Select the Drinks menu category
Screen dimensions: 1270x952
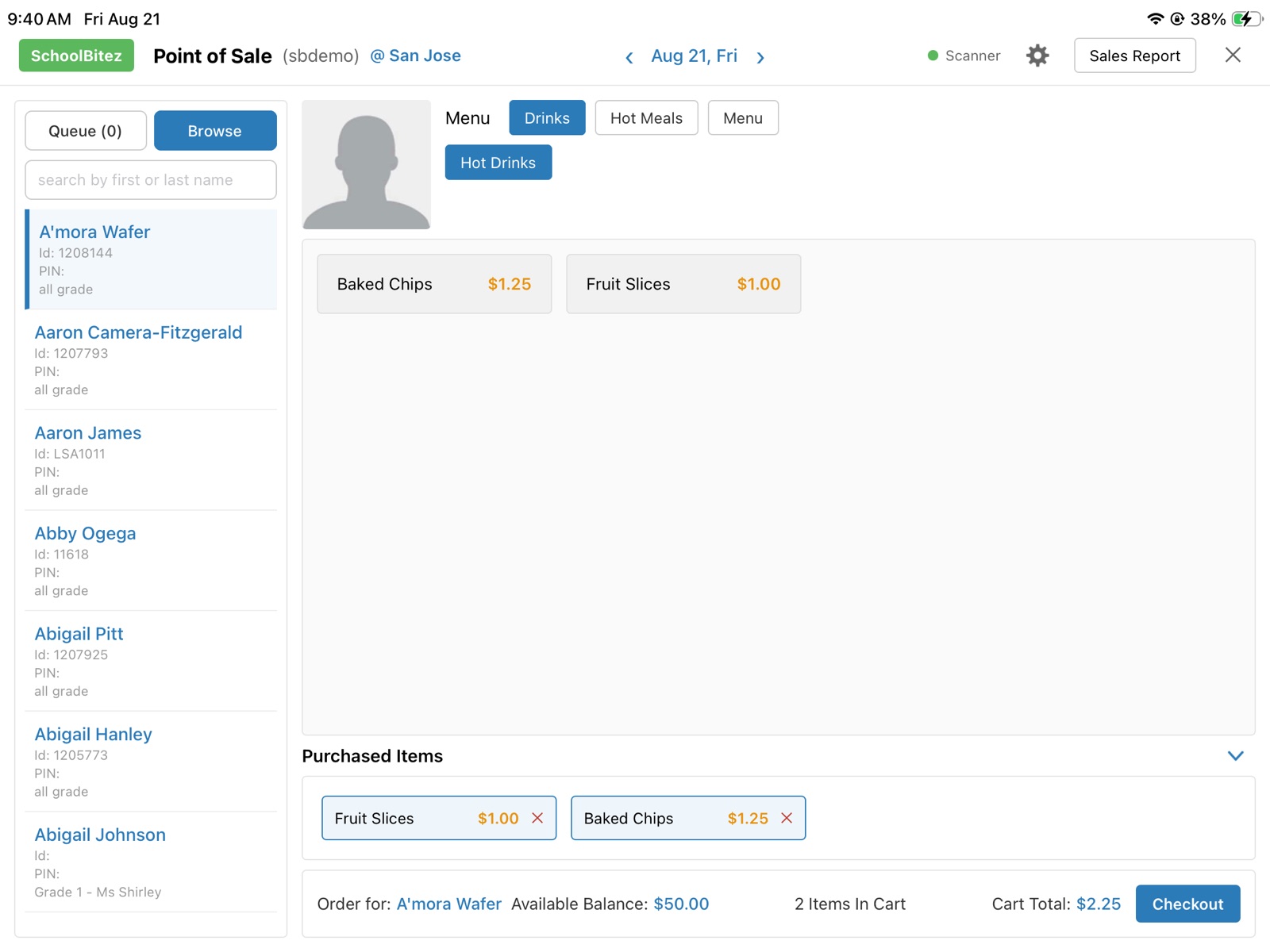(x=547, y=117)
